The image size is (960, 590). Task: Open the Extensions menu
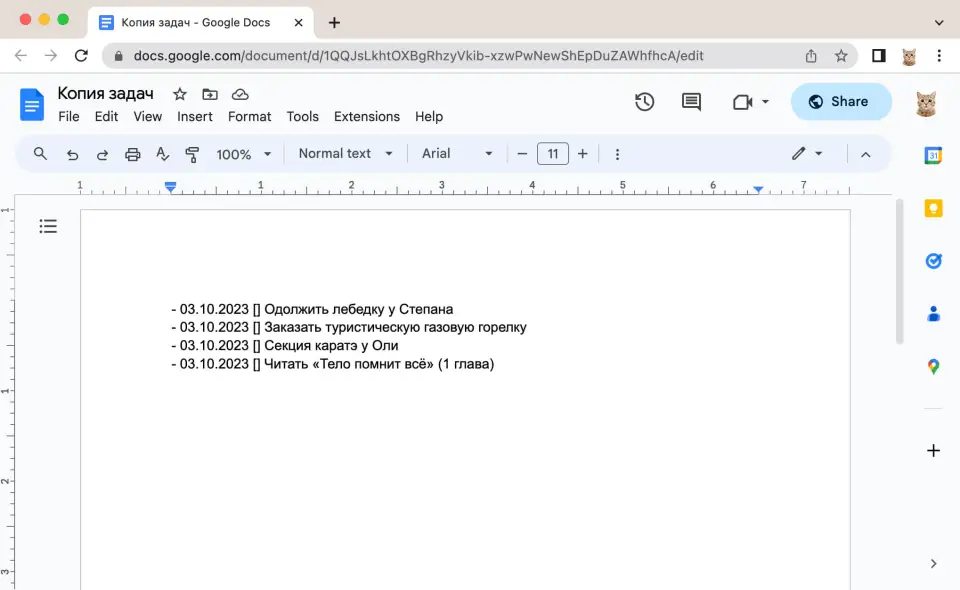point(366,116)
